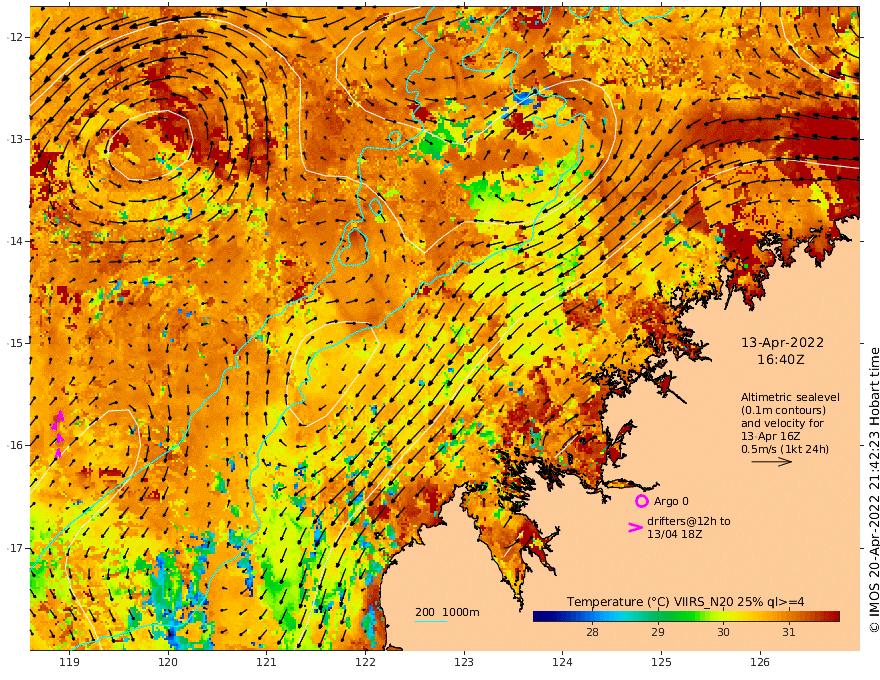
Task: Click the 13/04 18Z legend text
Action: pos(675,534)
